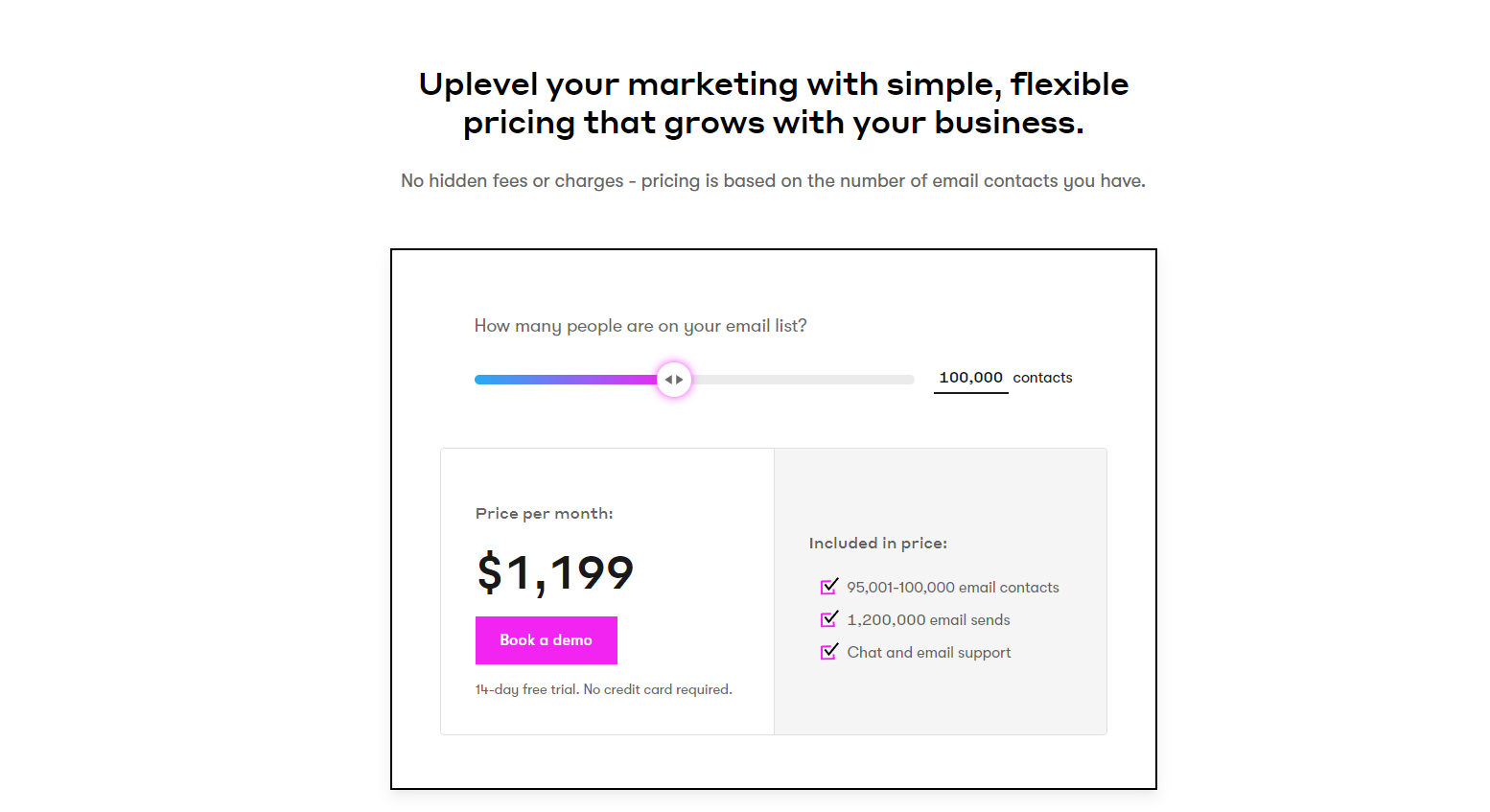Select the 1,200,000 email sends text
This screenshot has height=812, width=1490.
928,620
